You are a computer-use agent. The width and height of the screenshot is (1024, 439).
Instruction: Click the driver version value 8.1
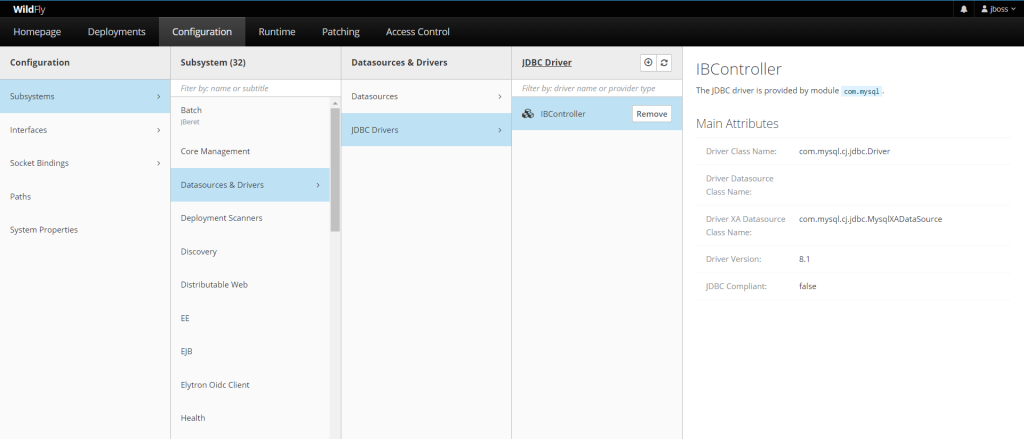805,259
